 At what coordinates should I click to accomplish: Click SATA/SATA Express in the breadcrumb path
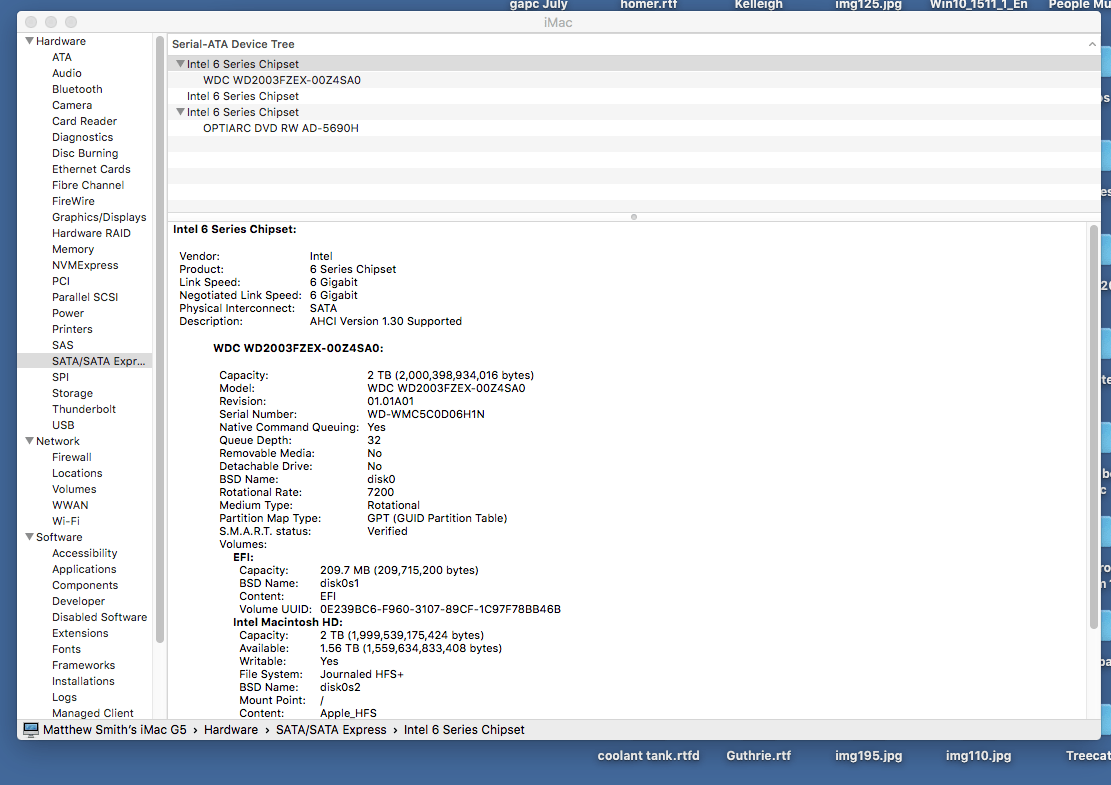[331, 729]
